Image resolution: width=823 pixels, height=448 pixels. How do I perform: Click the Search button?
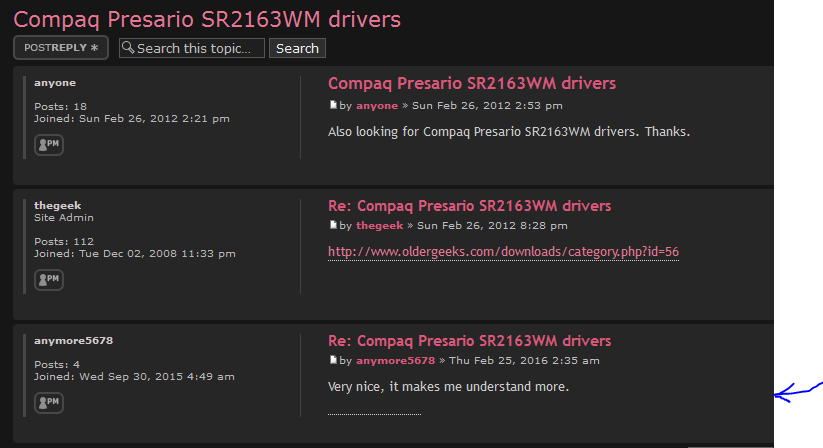click(x=297, y=48)
